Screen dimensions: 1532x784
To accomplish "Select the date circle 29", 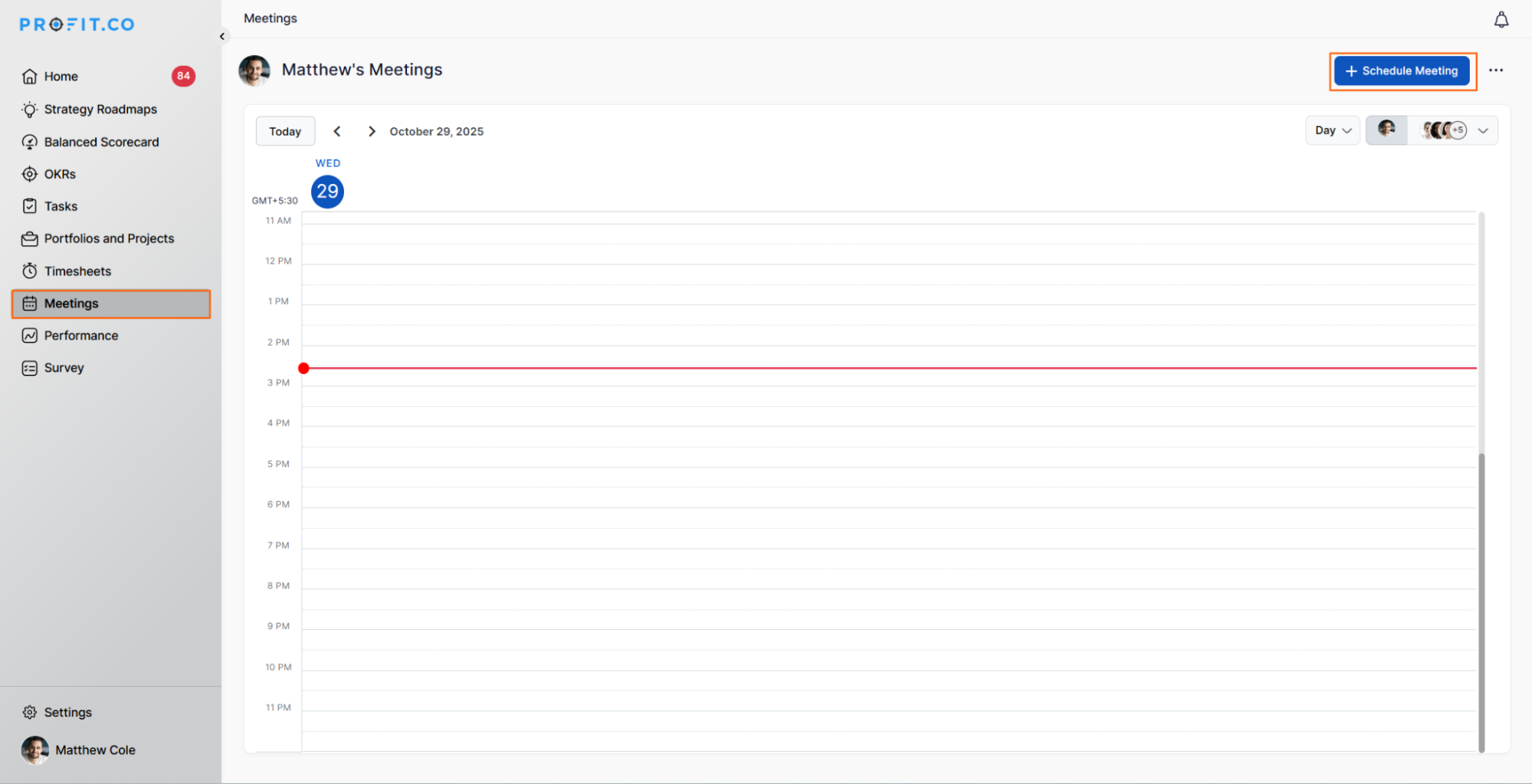I will [x=327, y=192].
